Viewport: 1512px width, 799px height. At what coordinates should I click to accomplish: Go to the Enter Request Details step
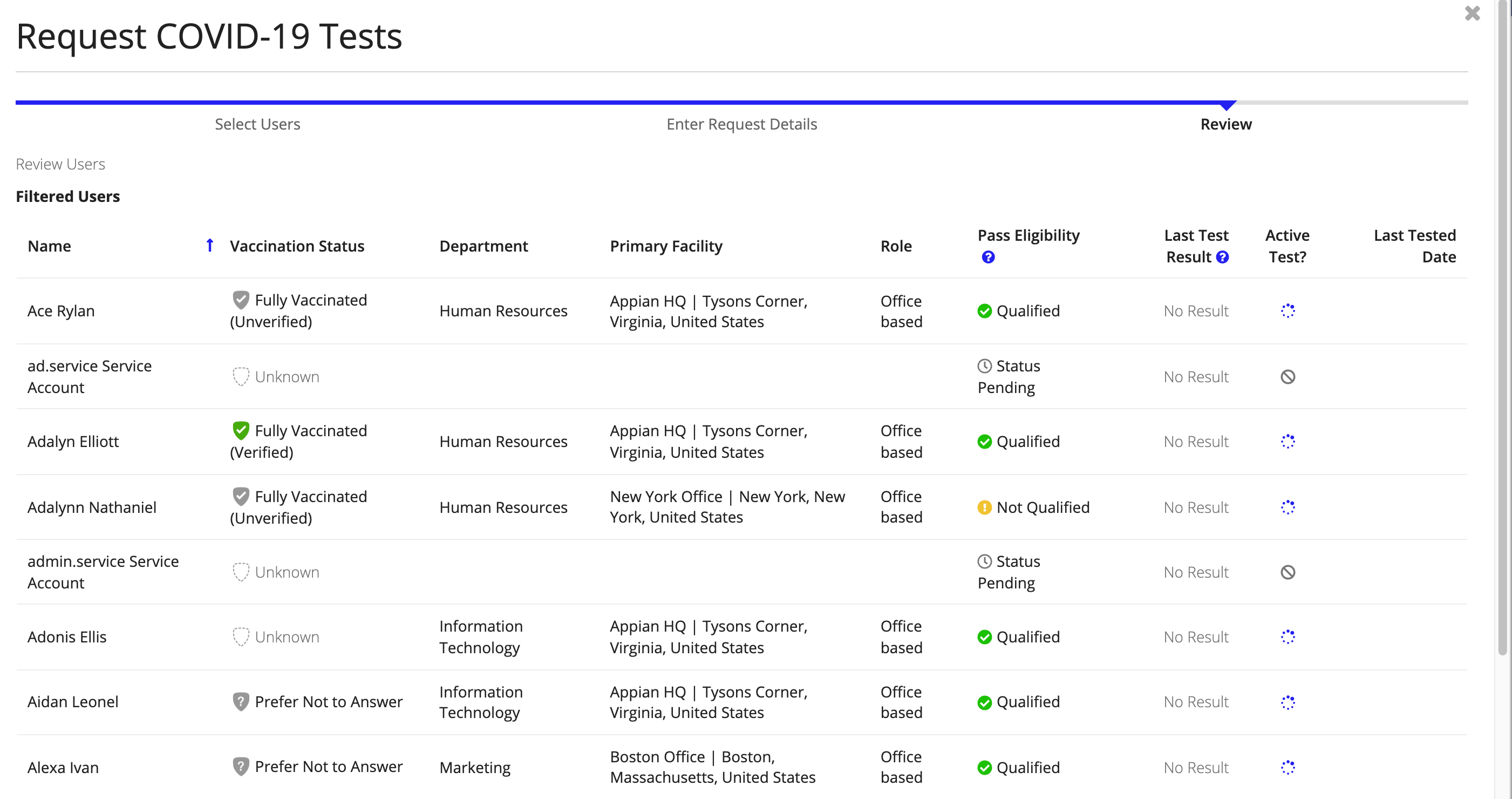[741, 124]
